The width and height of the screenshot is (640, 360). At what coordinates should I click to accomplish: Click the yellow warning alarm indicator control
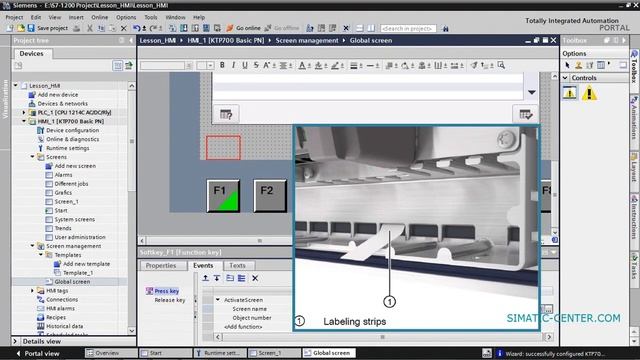click(x=589, y=93)
